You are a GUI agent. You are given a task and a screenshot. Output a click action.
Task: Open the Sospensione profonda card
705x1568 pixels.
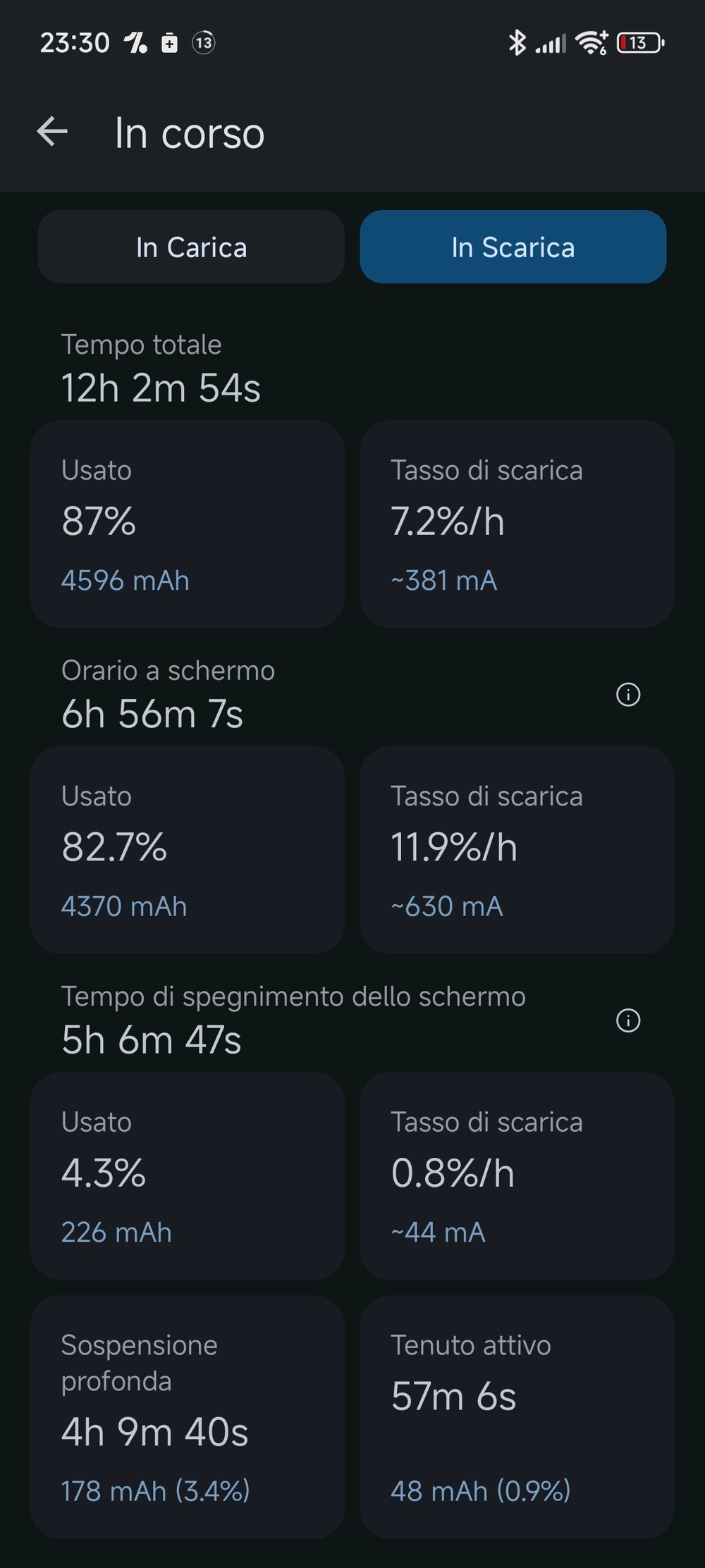tap(188, 1416)
